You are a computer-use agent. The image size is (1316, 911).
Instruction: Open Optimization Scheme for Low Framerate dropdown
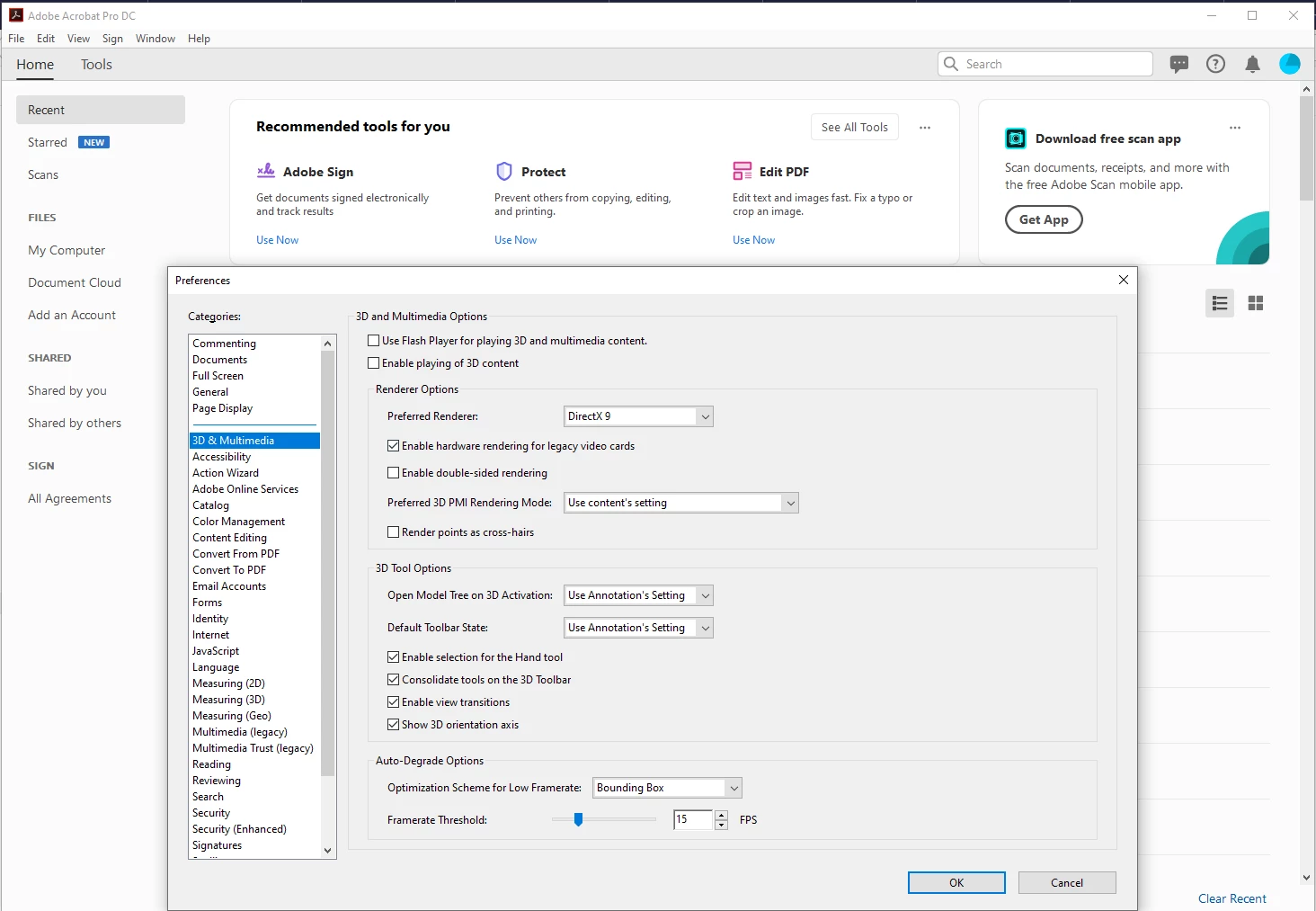667,788
